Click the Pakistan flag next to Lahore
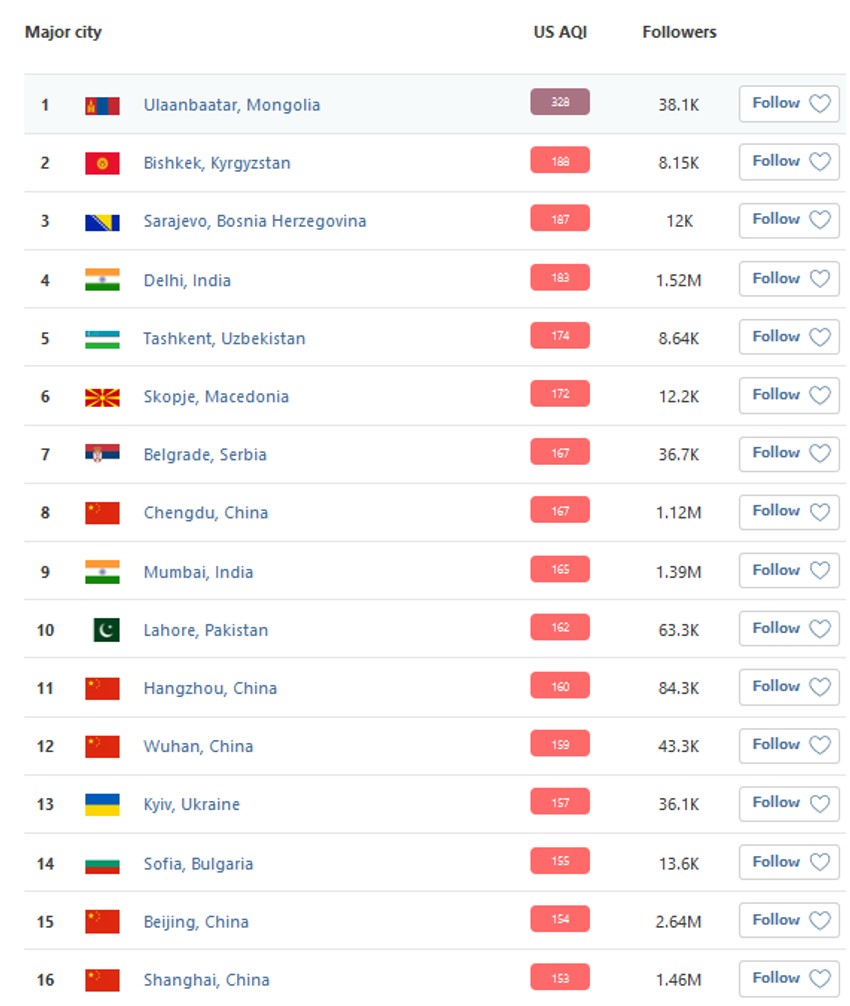Viewport: 850px width, 1006px height. pos(106,630)
